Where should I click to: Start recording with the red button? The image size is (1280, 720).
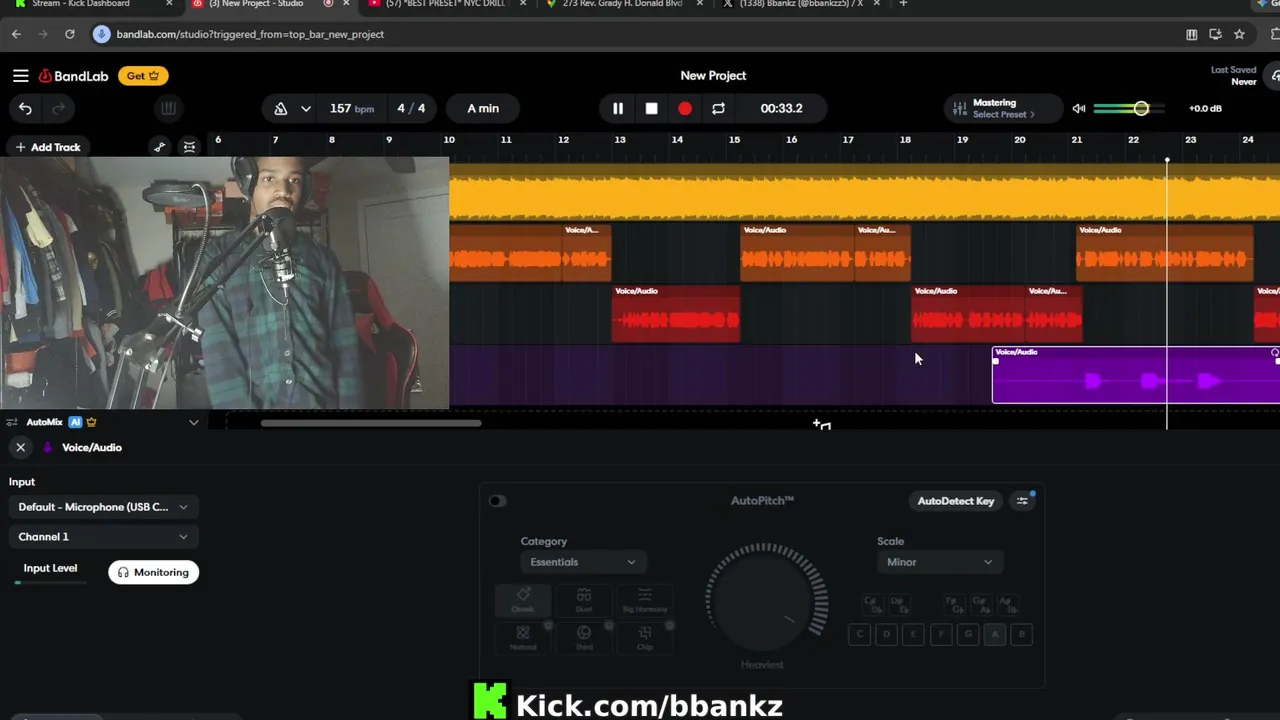tap(685, 108)
